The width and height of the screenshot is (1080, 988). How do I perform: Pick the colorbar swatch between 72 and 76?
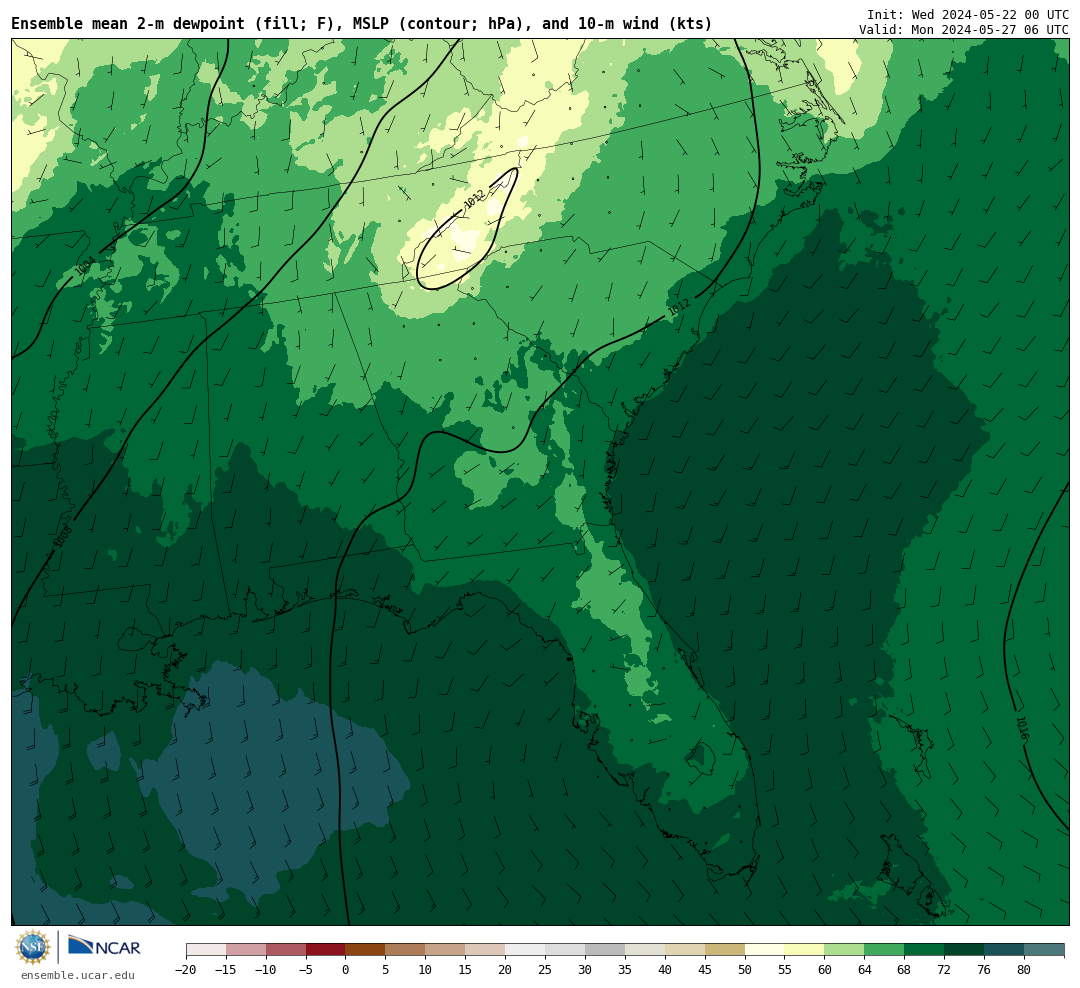(964, 950)
